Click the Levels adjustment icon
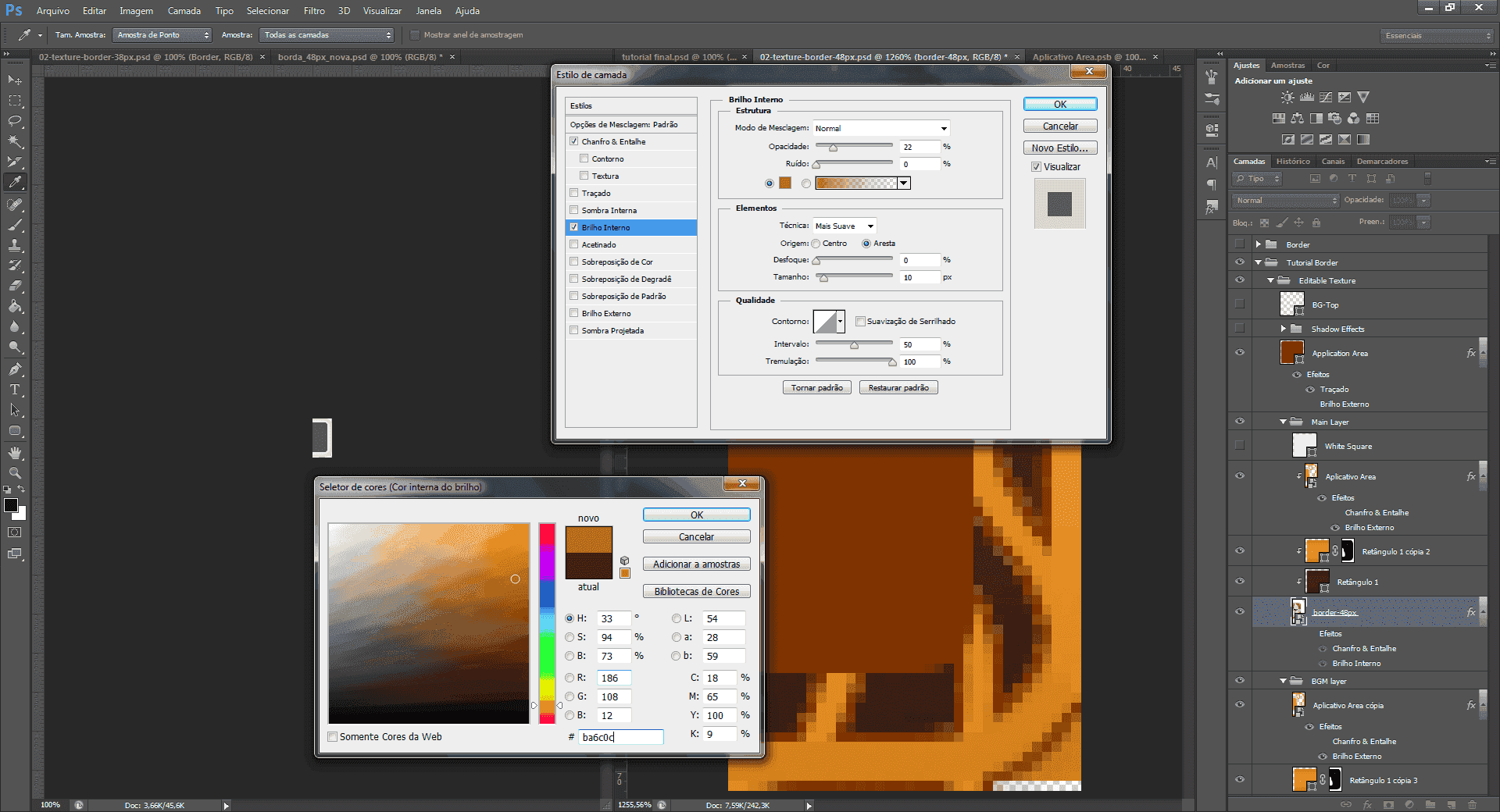This screenshot has width=1500, height=812. pos(1306,98)
